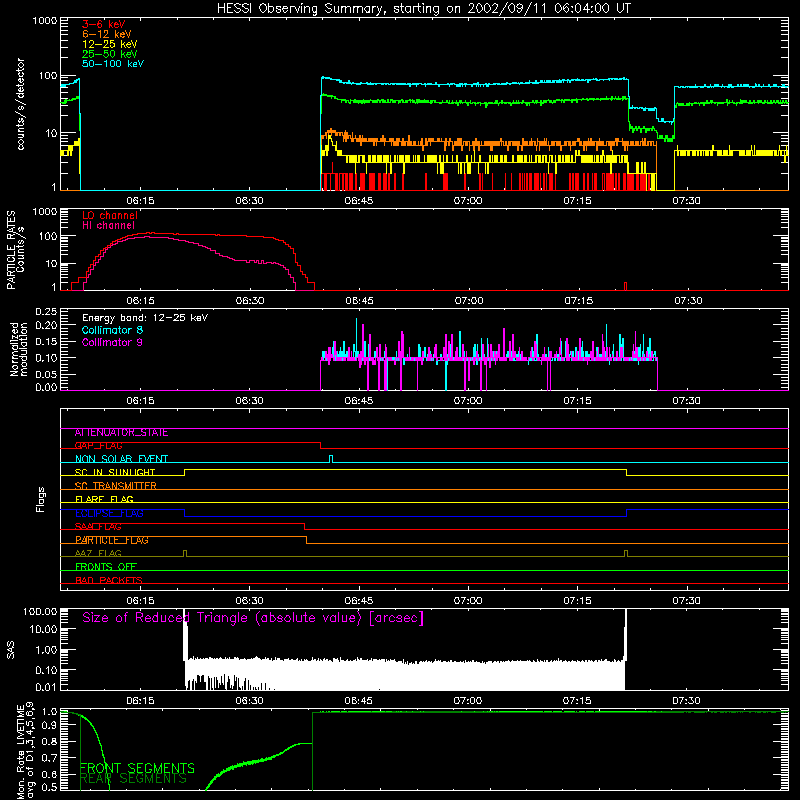
Task: Click the BAD_PACKETS flag label
Action: 109,581
